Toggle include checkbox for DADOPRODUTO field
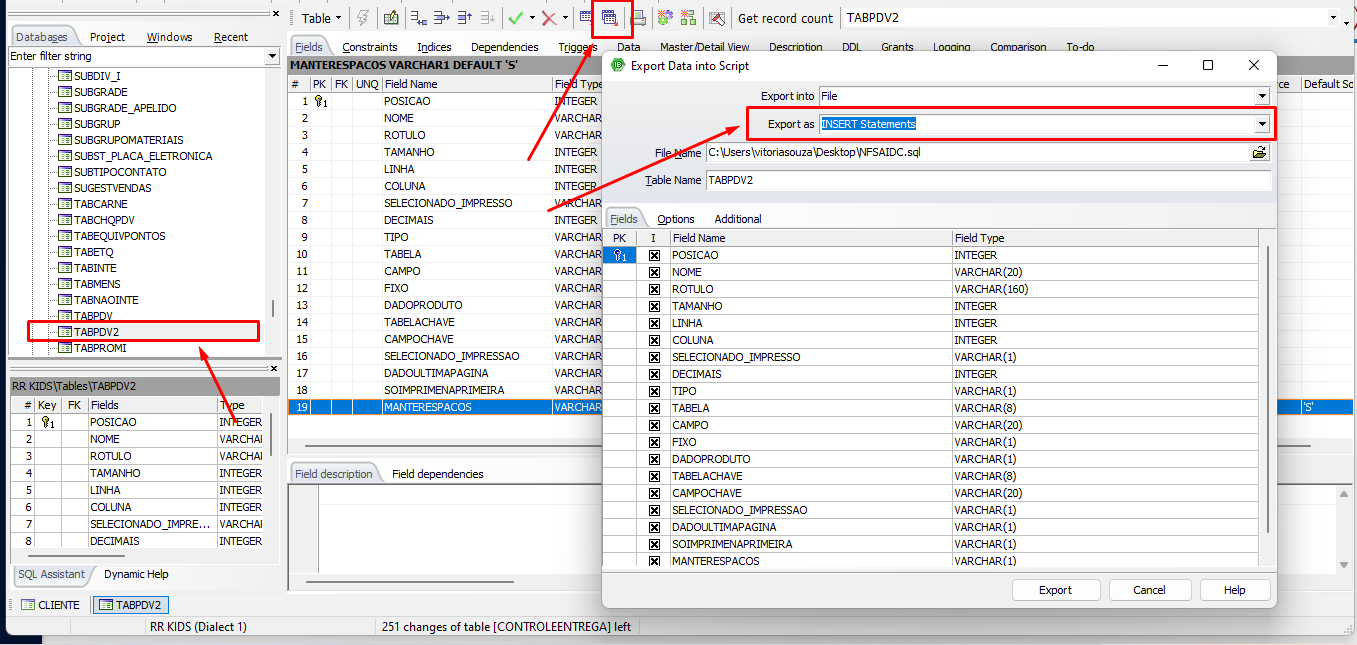The width and height of the screenshot is (1357, 645). 654,459
